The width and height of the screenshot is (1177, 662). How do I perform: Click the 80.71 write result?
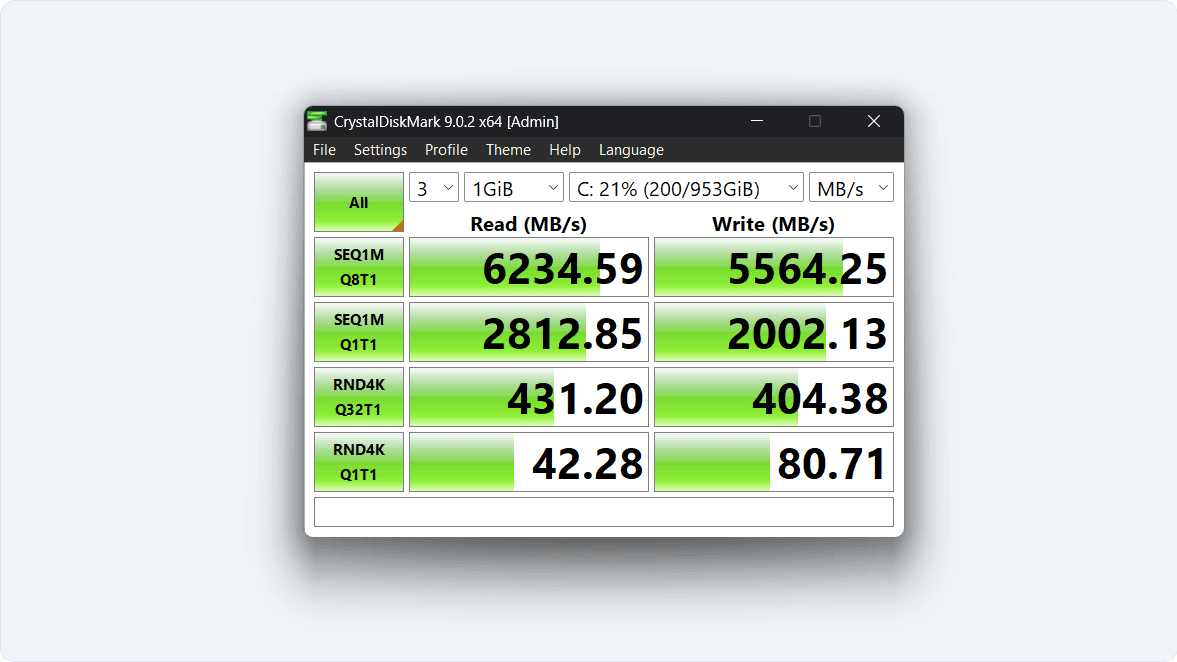pyautogui.click(x=774, y=462)
